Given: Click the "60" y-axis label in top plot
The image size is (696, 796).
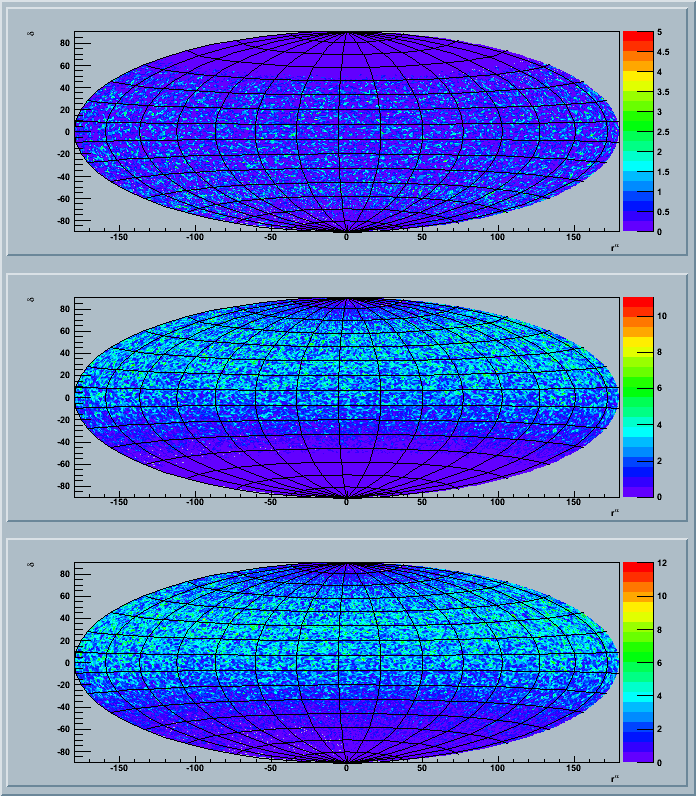Looking at the screenshot, I should pyautogui.click(x=65, y=66).
